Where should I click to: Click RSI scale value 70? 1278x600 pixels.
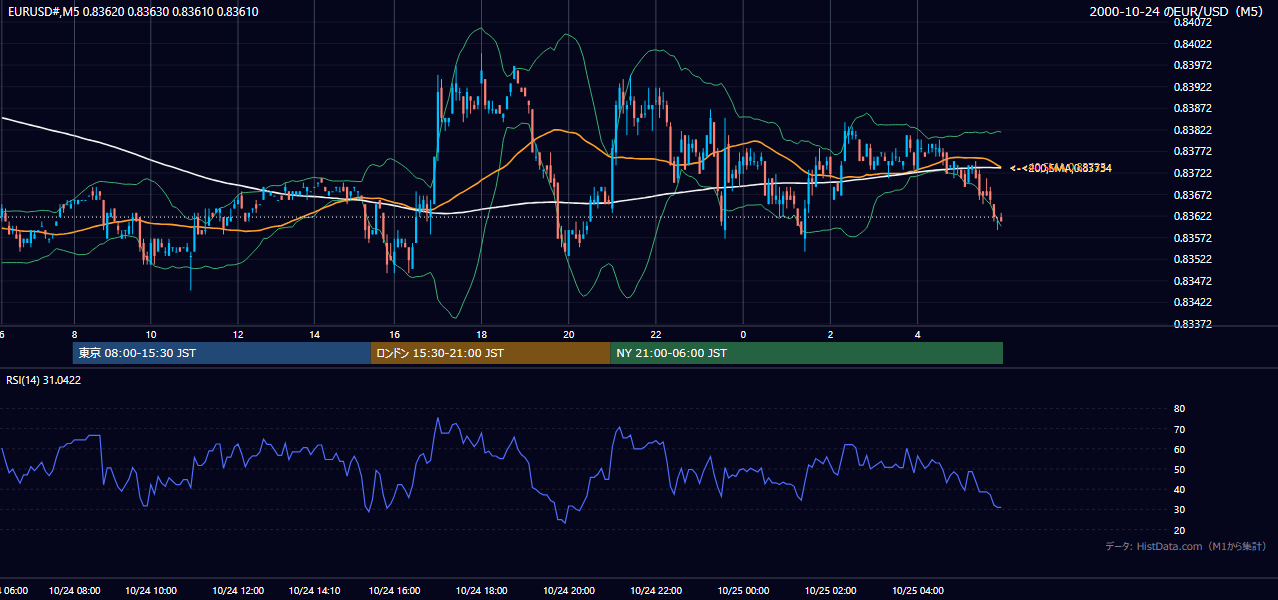pos(1179,429)
